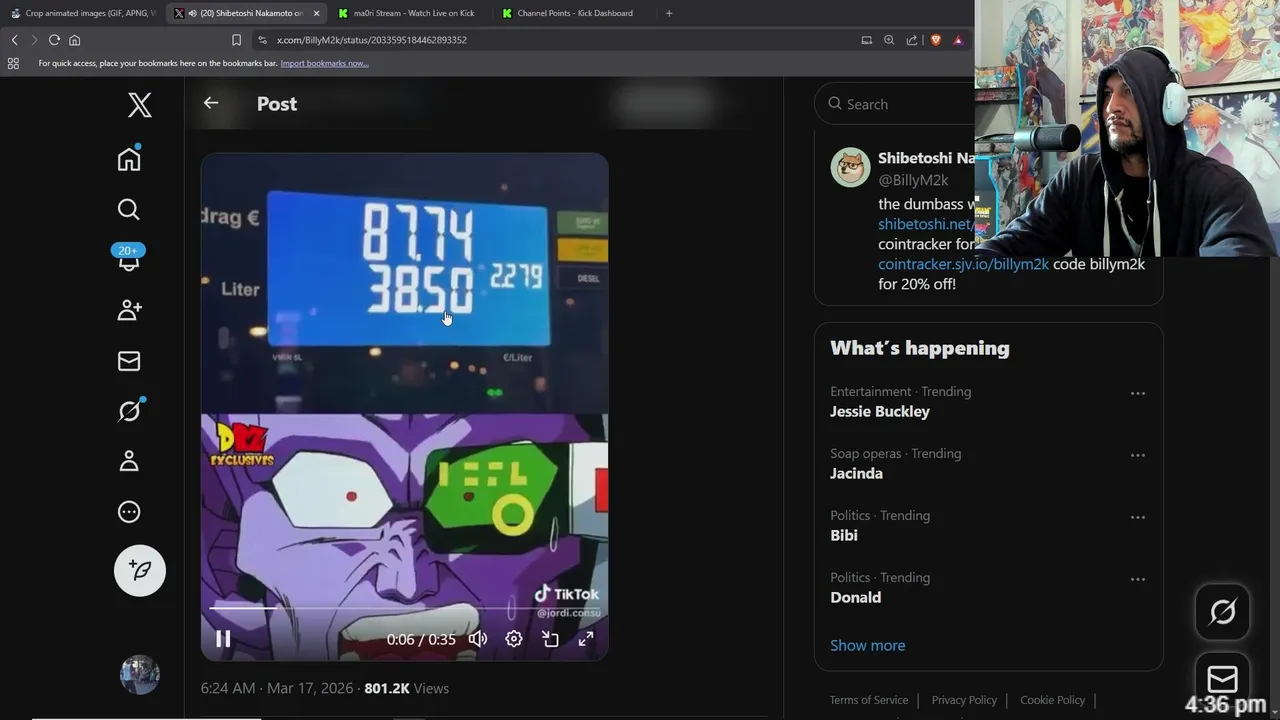The width and height of the screenshot is (1280, 720).
Task: Open Profile icon in sidebar
Action: pos(129,461)
